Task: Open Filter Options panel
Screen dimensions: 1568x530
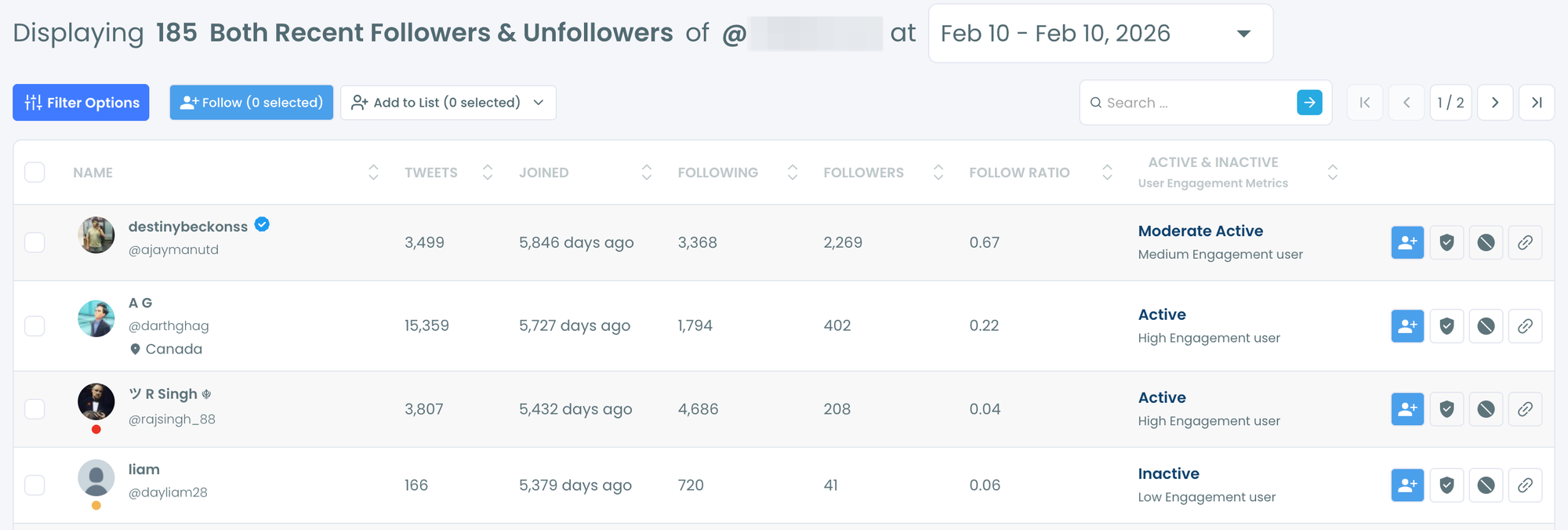Action: tap(81, 102)
